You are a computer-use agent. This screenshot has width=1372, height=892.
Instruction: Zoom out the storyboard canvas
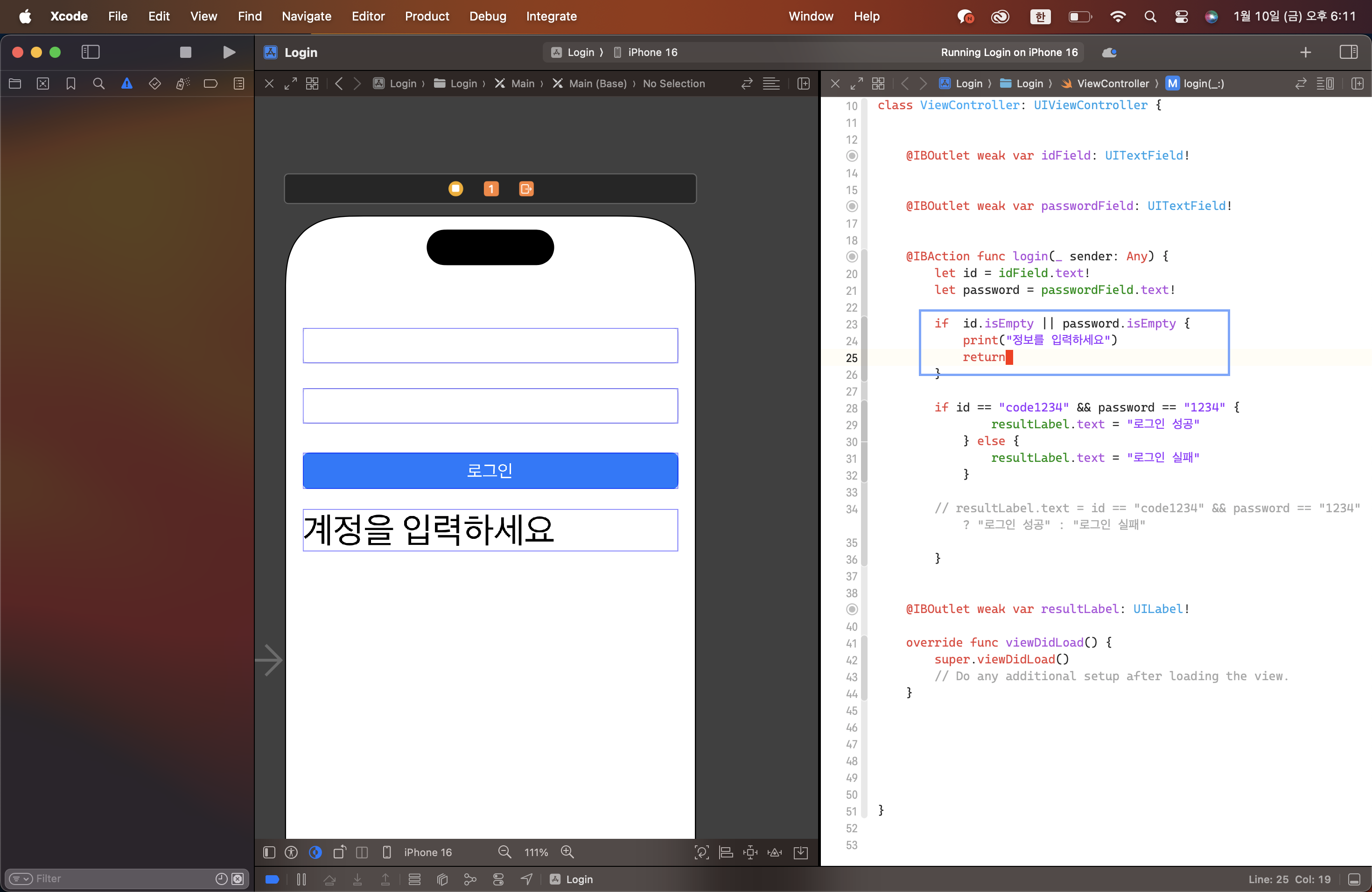[504, 852]
